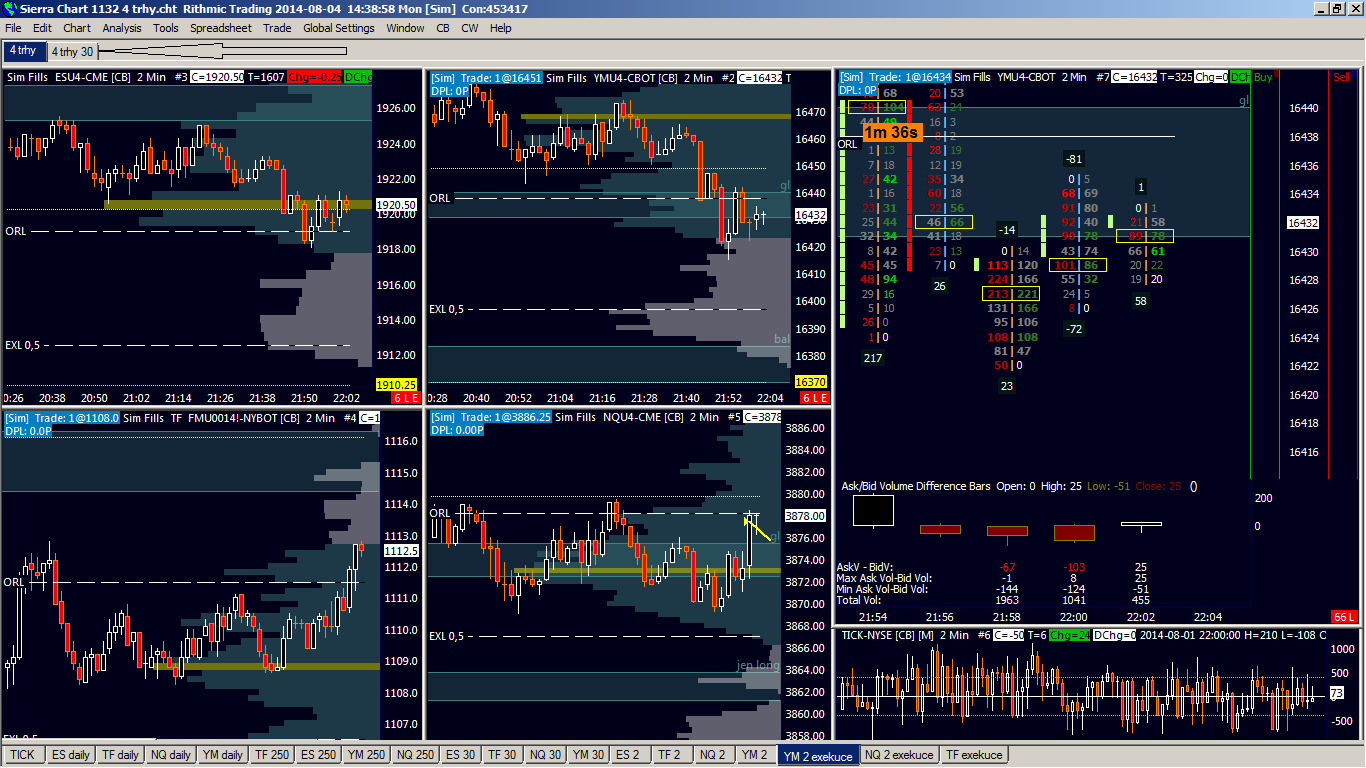This screenshot has width=1366, height=768.
Task: Open the CB menu
Action: 443,28
